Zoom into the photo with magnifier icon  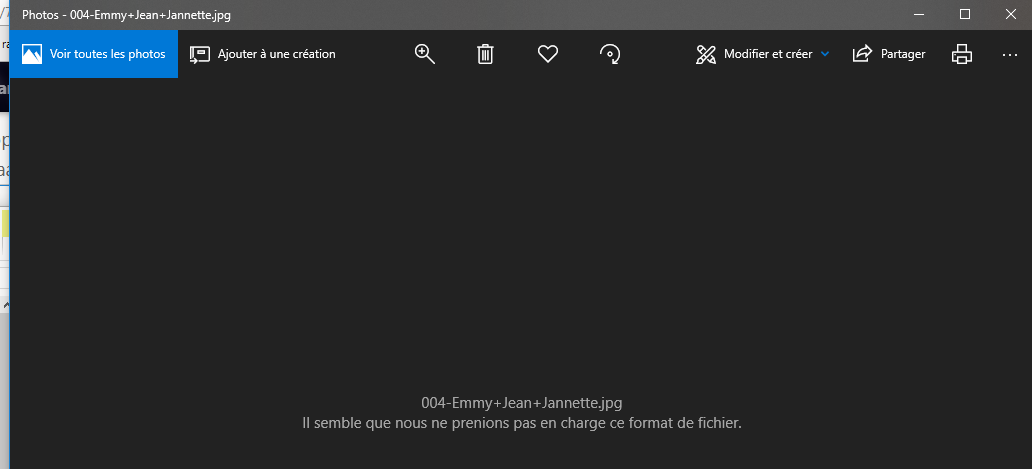point(425,54)
